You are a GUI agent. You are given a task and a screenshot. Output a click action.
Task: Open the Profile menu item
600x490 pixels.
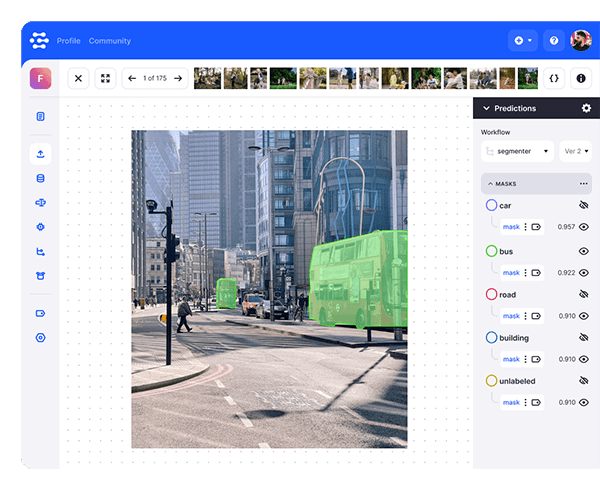coord(68,41)
